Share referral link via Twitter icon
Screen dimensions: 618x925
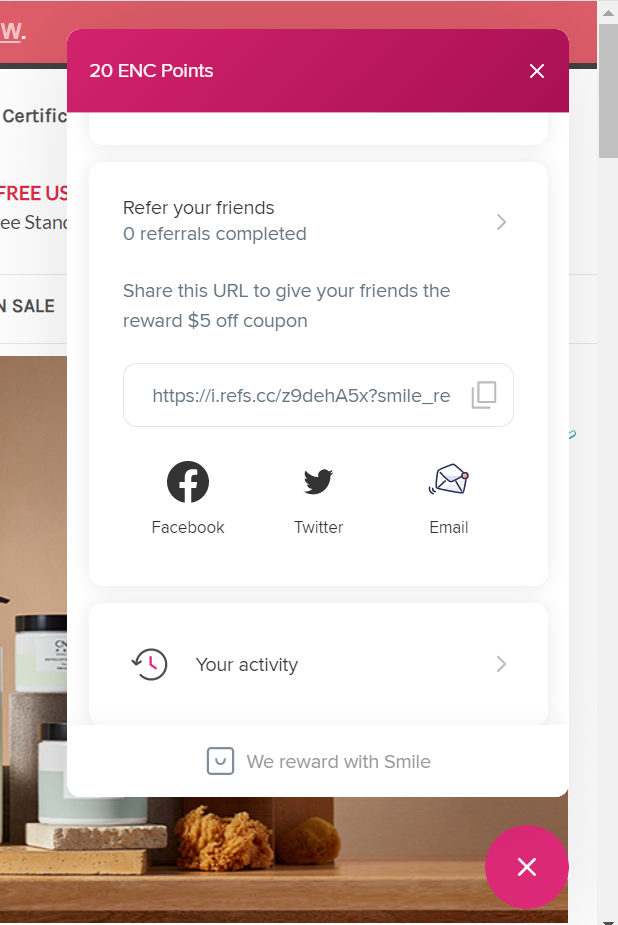coord(318,482)
